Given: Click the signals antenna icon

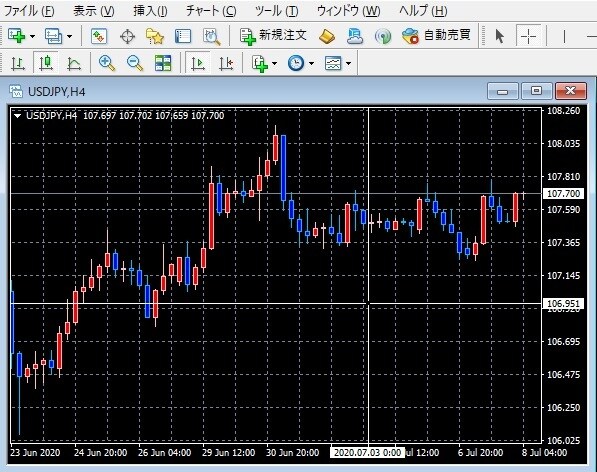Looking at the screenshot, I should [x=383, y=37].
